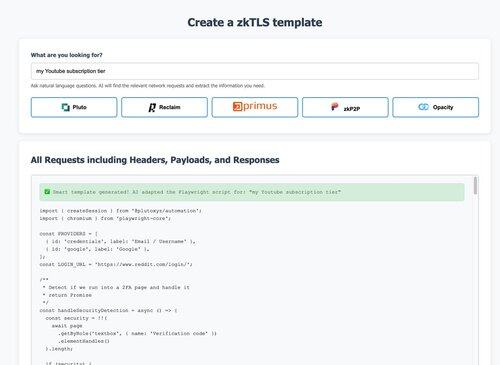500x365 pixels.
Task: Click the '.elementHandles()' code line
Action: 84,341
